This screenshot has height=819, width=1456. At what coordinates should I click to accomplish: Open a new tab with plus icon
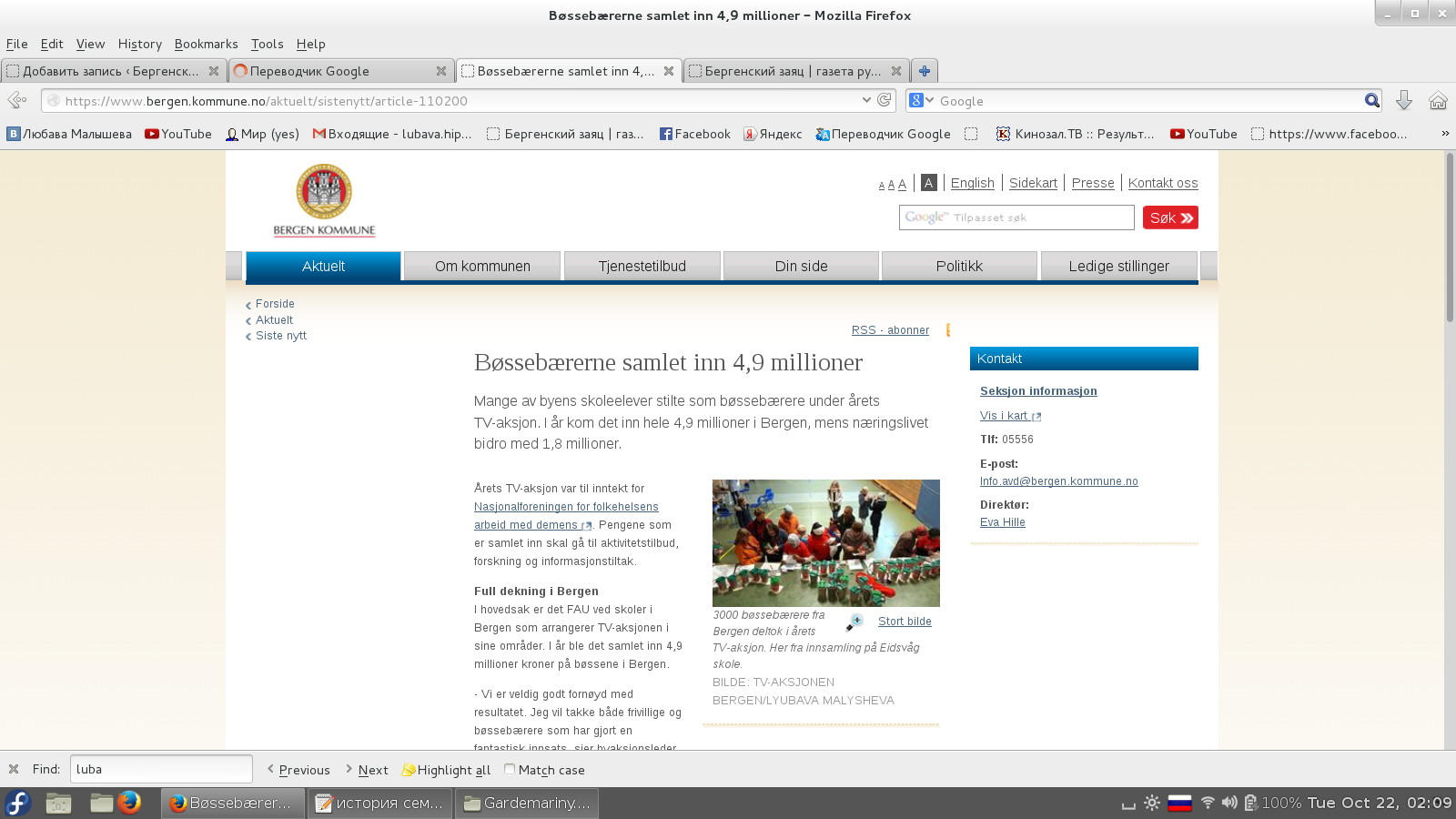[925, 71]
